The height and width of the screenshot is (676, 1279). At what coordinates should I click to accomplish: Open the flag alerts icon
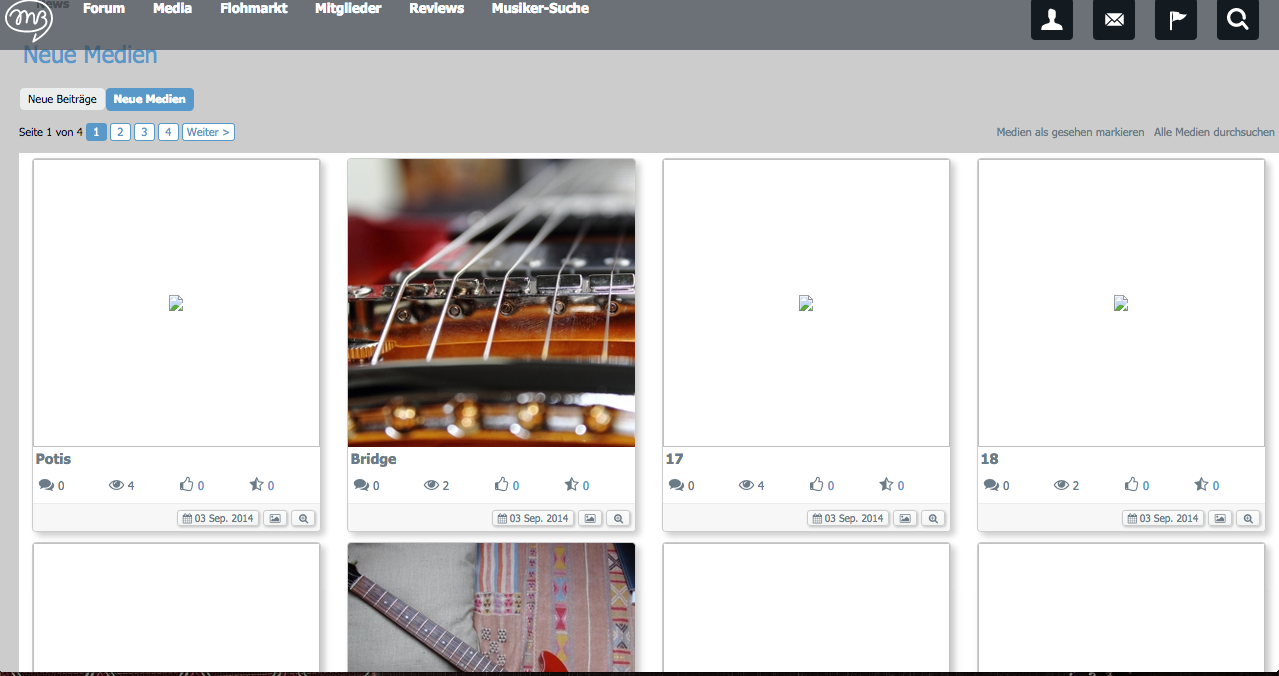[1176, 20]
